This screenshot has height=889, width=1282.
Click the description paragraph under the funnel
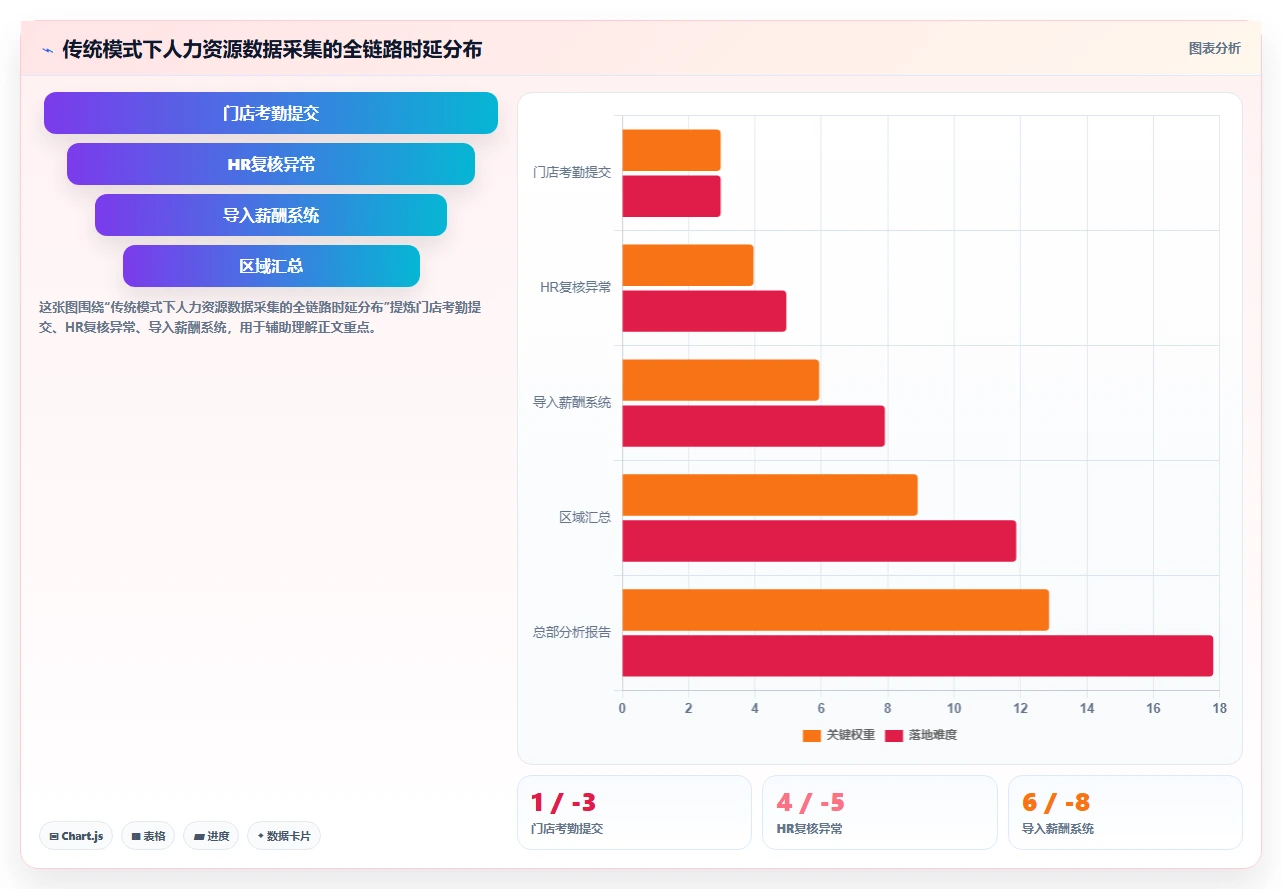(260, 317)
